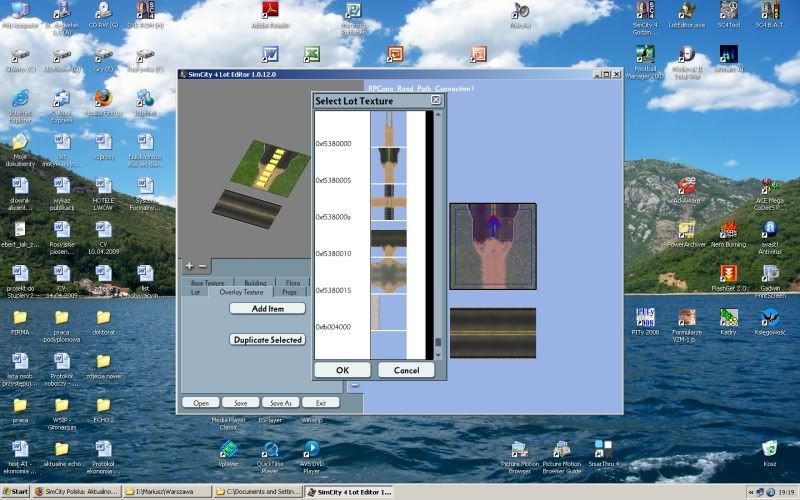Screen dimensions: 800x500
Task: Switch to the Overlay Texture tab
Action: [x=241, y=292]
